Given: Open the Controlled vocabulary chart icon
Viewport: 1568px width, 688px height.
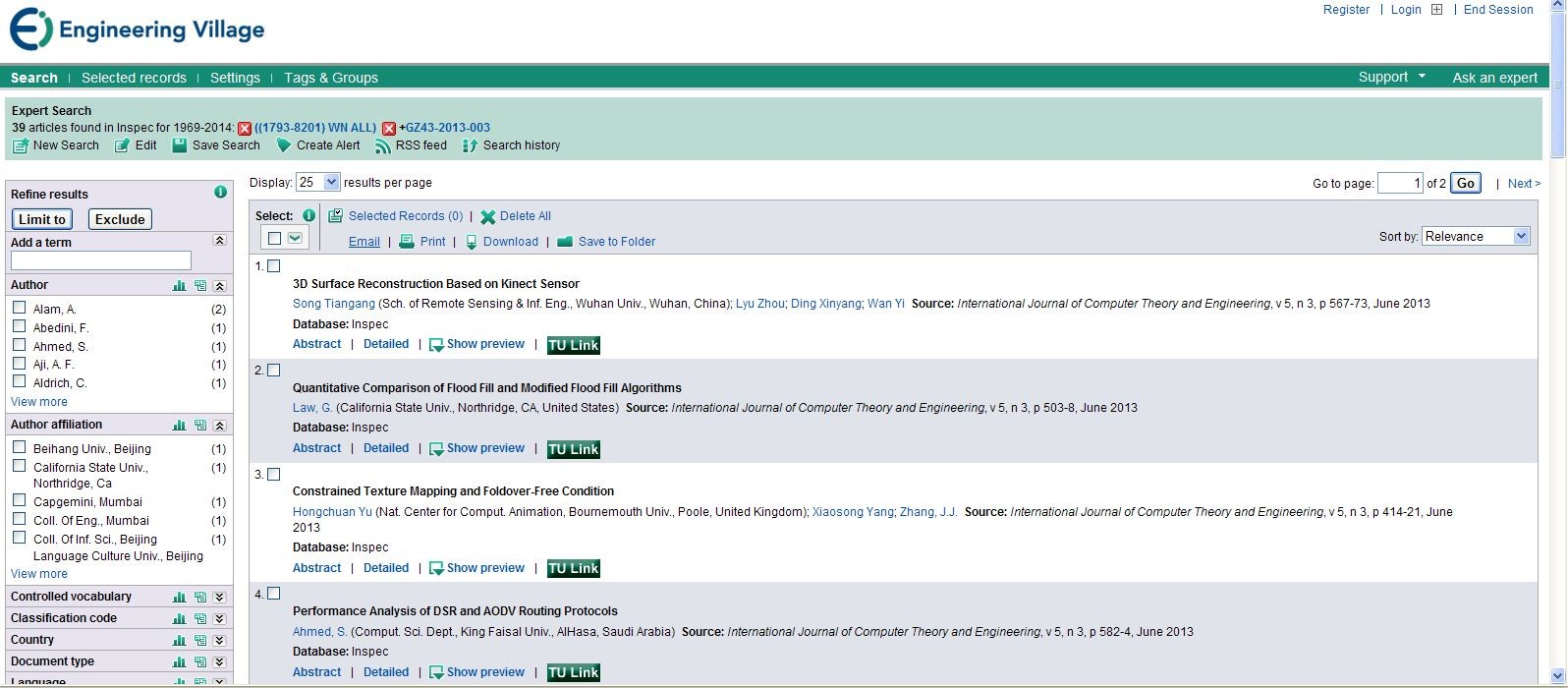Looking at the screenshot, I should click(x=179, y=598).
